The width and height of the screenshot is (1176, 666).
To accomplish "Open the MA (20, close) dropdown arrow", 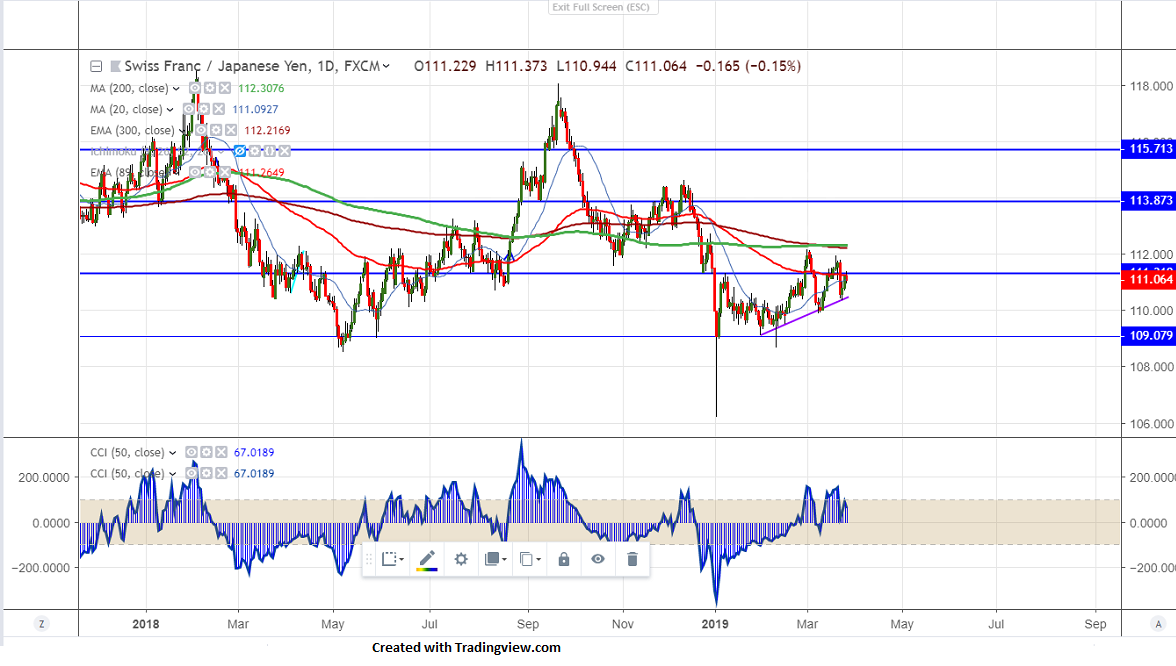I will tap(170, 109).
